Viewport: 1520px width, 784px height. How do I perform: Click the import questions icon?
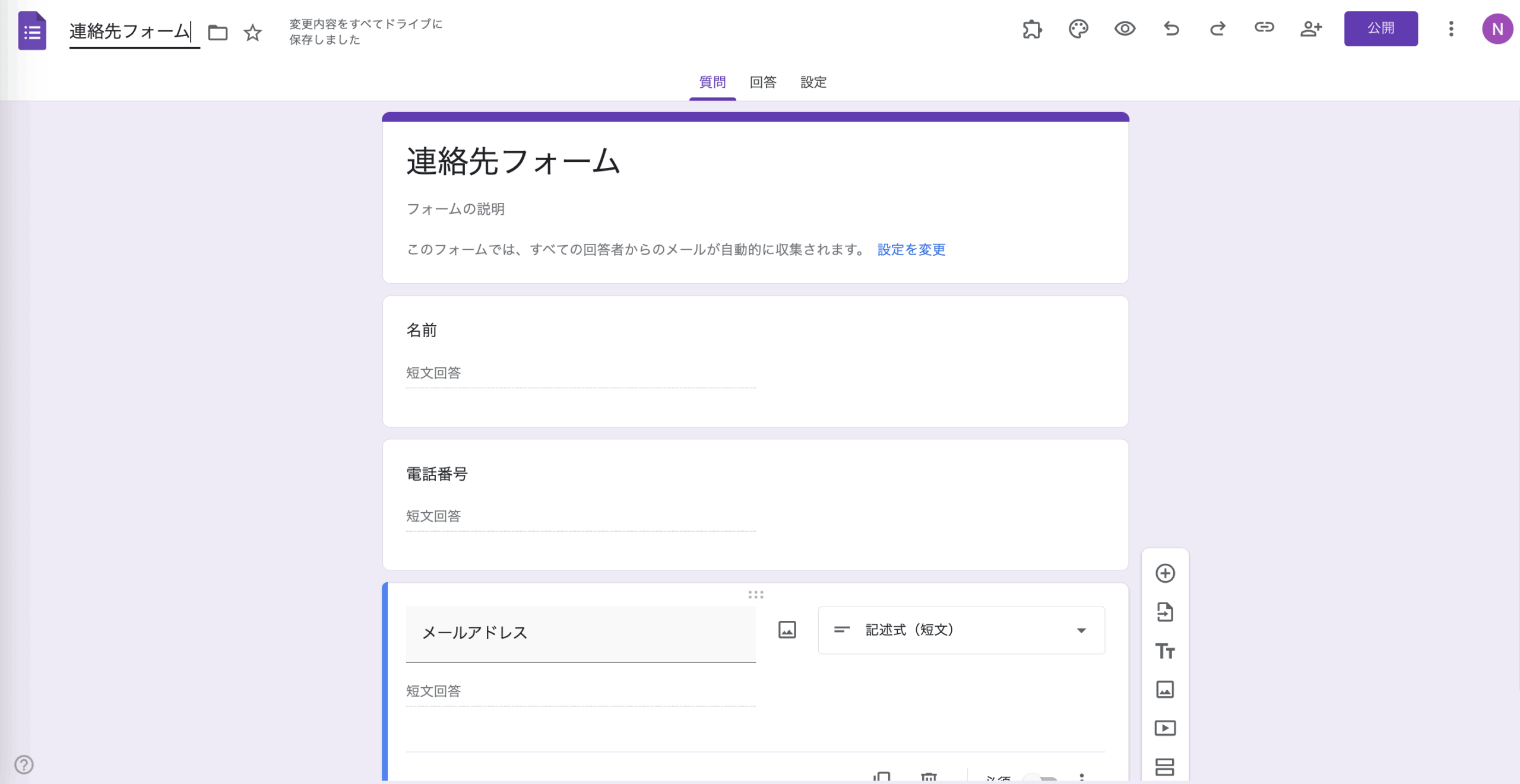[1165, 612]
